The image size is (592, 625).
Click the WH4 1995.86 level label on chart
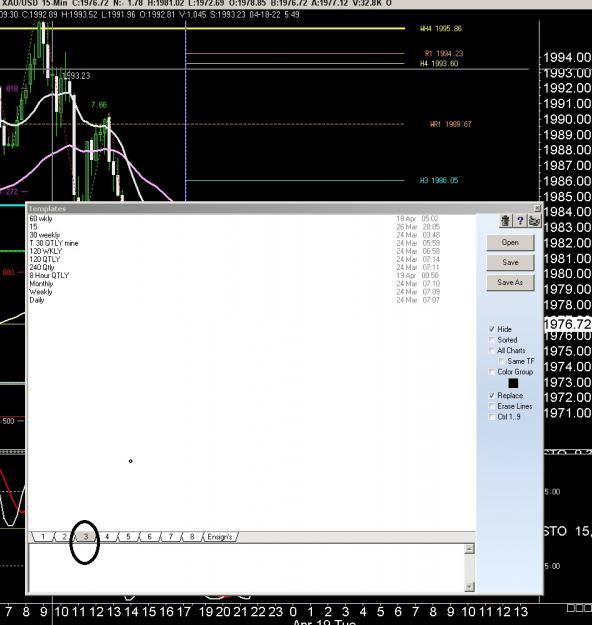[x=441, y=28]
